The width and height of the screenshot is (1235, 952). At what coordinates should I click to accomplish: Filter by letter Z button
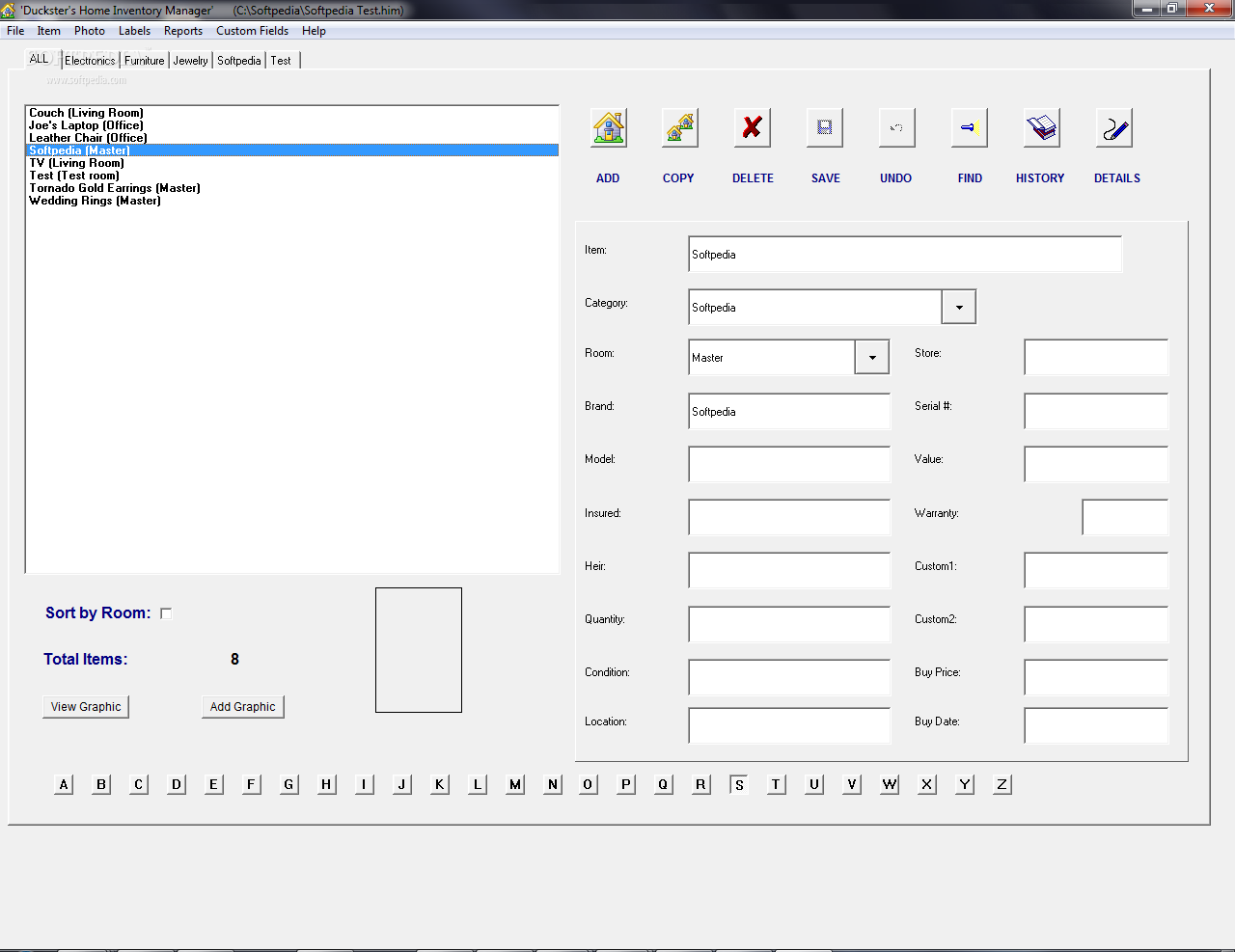[1002, 784]
